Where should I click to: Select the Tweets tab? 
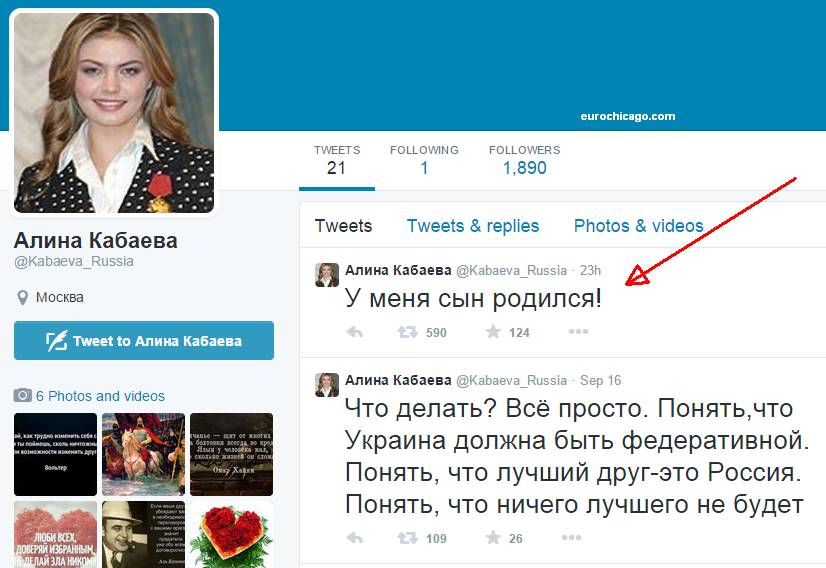(343, 226)
